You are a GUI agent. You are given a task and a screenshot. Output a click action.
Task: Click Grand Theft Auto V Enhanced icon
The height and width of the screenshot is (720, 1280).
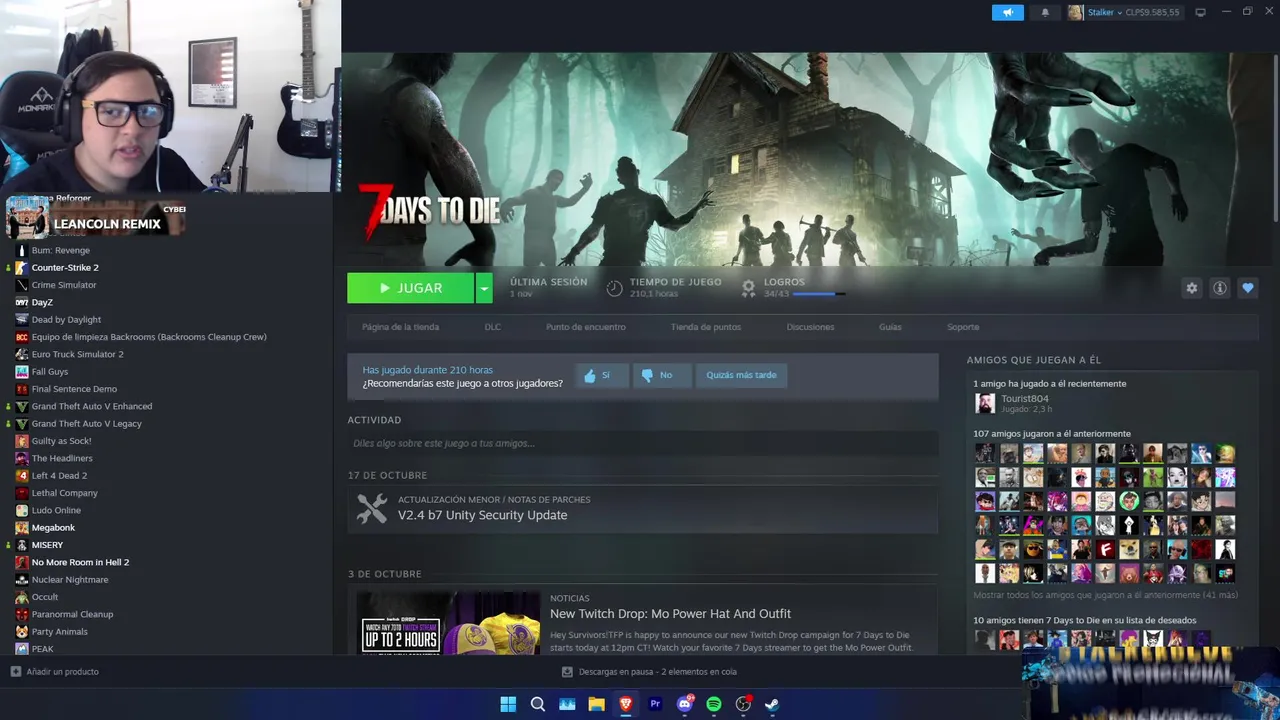tap(22, 406)
